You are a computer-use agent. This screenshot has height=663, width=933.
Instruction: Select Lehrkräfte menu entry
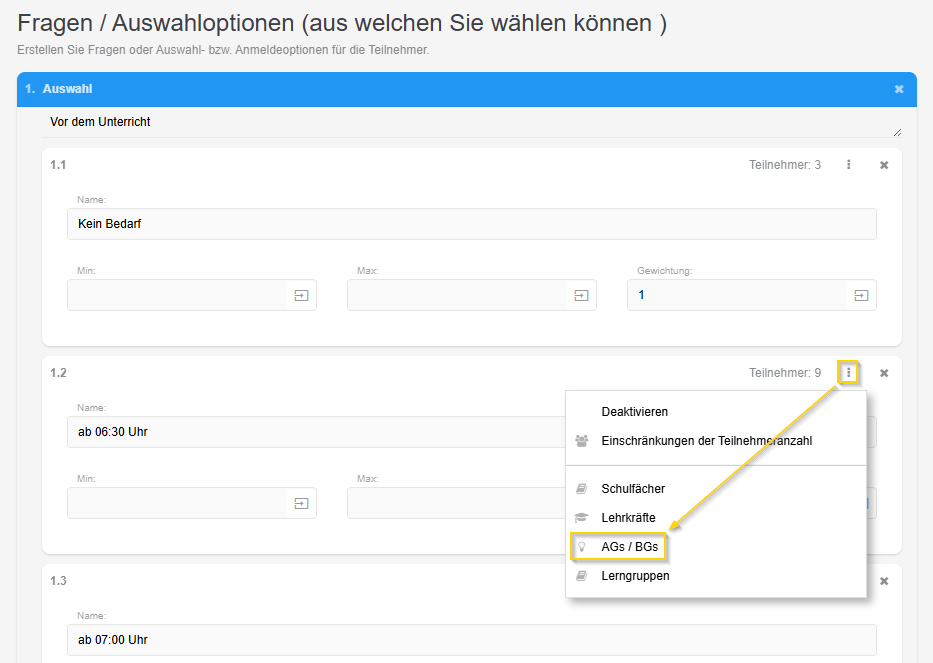coord(628,518)
